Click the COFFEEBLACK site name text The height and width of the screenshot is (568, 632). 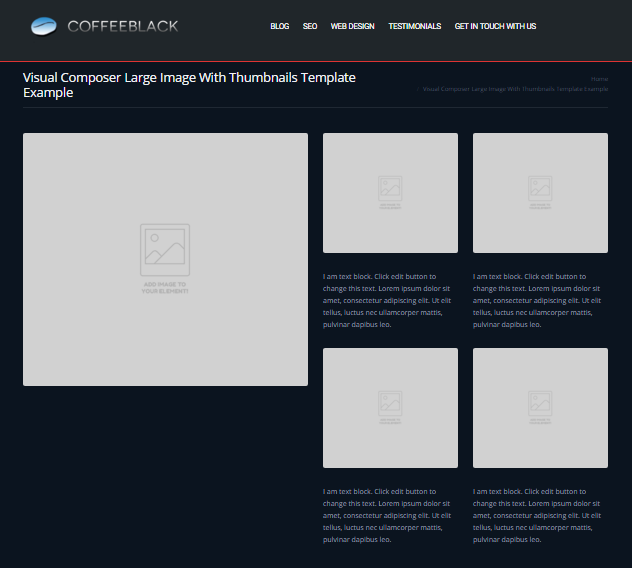tap(122, 26)
